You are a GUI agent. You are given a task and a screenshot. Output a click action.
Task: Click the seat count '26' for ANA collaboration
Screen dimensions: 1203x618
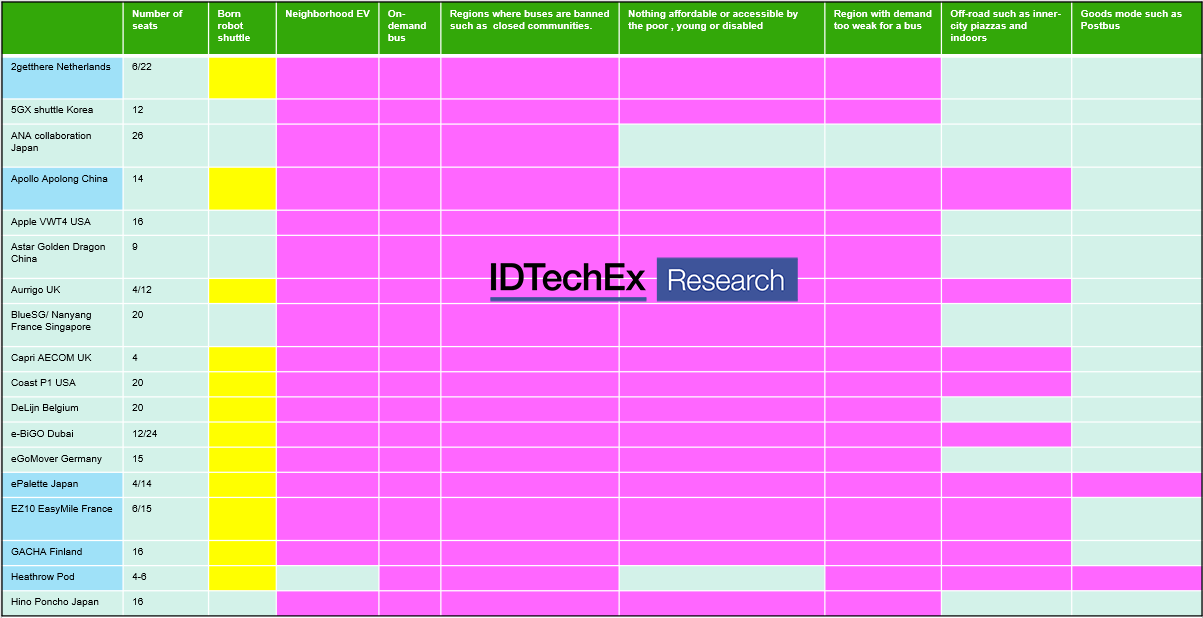[165, 145]
